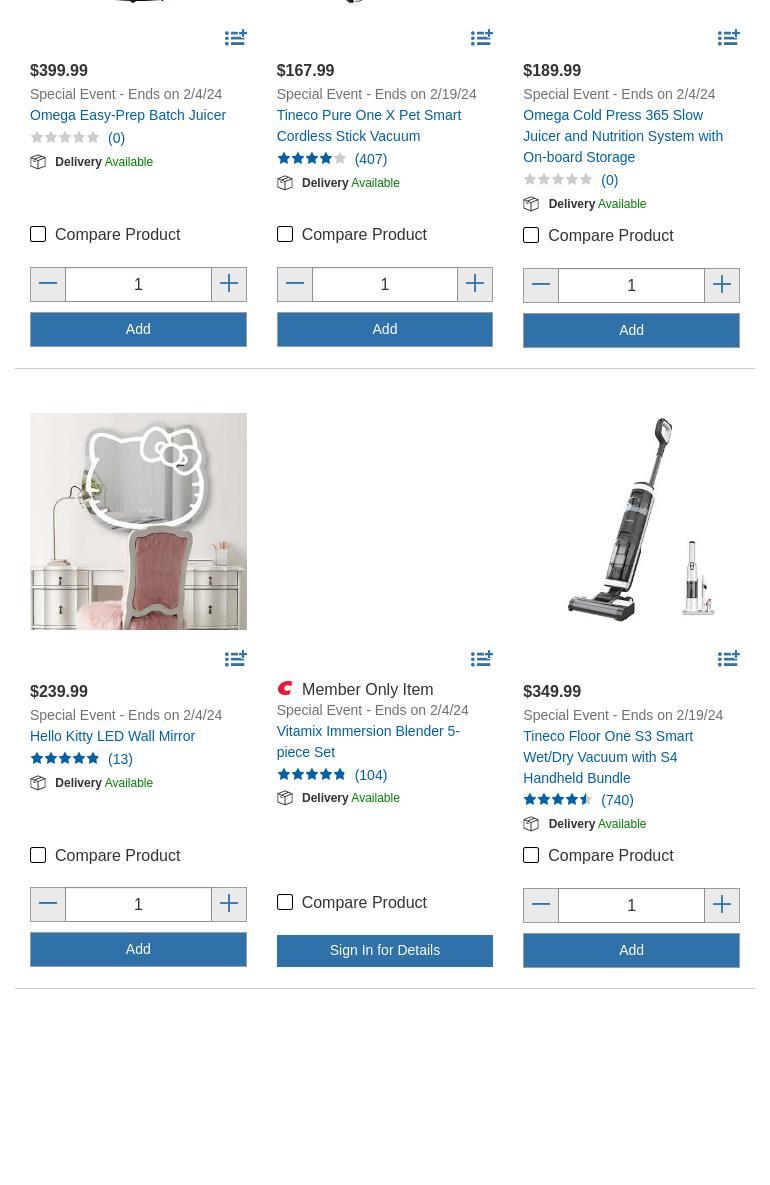770x1185 pixels.
Task: Increase quantity for Omega Cold Press 365 juicer
Action: [x=722, y=285]
